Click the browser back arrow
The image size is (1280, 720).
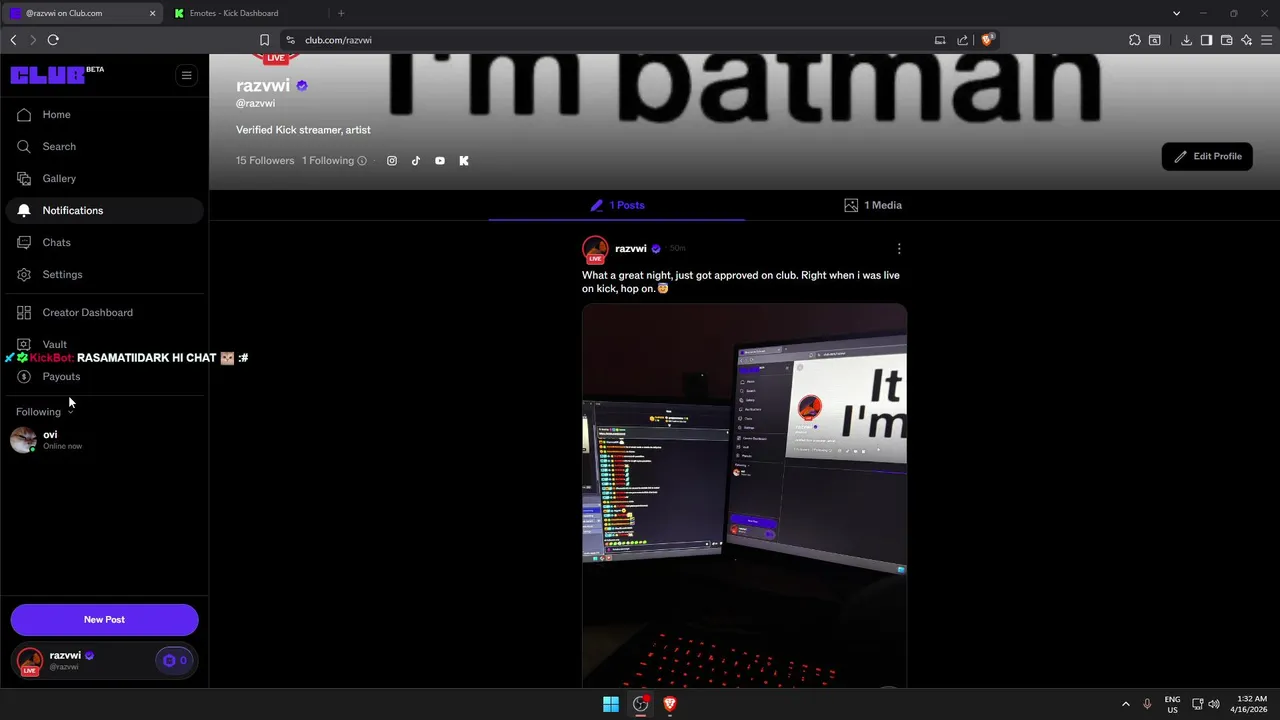click(13, 40)
